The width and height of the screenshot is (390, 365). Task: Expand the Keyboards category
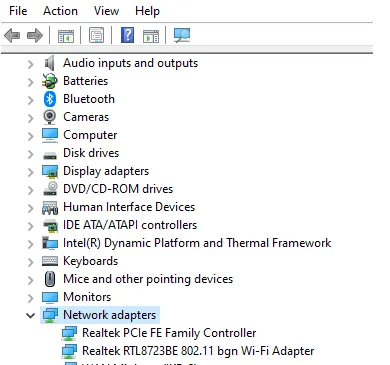pos(31,262)
